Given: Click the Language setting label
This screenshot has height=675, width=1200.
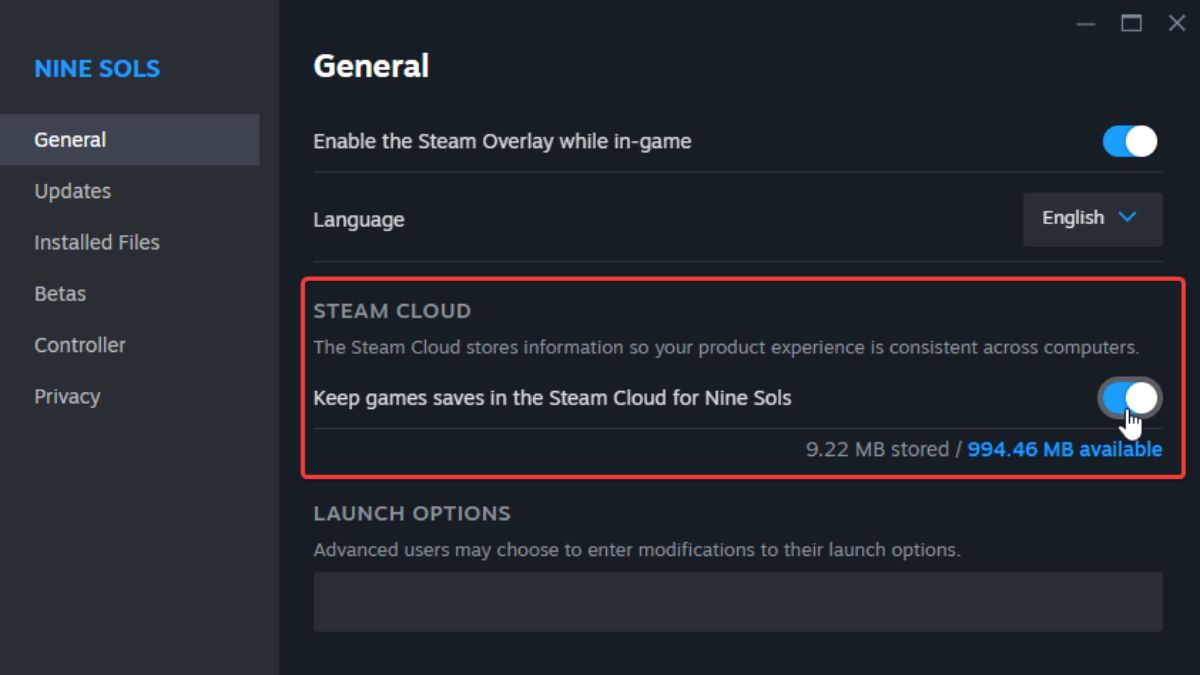Looking at the screenshot, I should [359, 220].
